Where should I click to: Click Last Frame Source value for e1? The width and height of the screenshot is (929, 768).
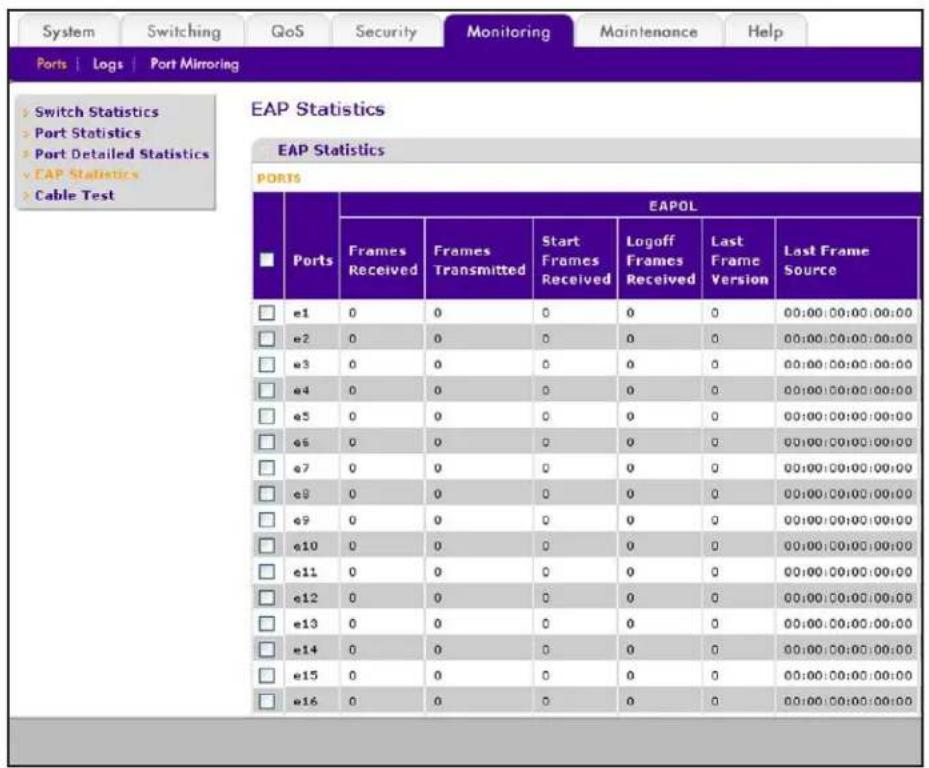(x=847, y=313)
